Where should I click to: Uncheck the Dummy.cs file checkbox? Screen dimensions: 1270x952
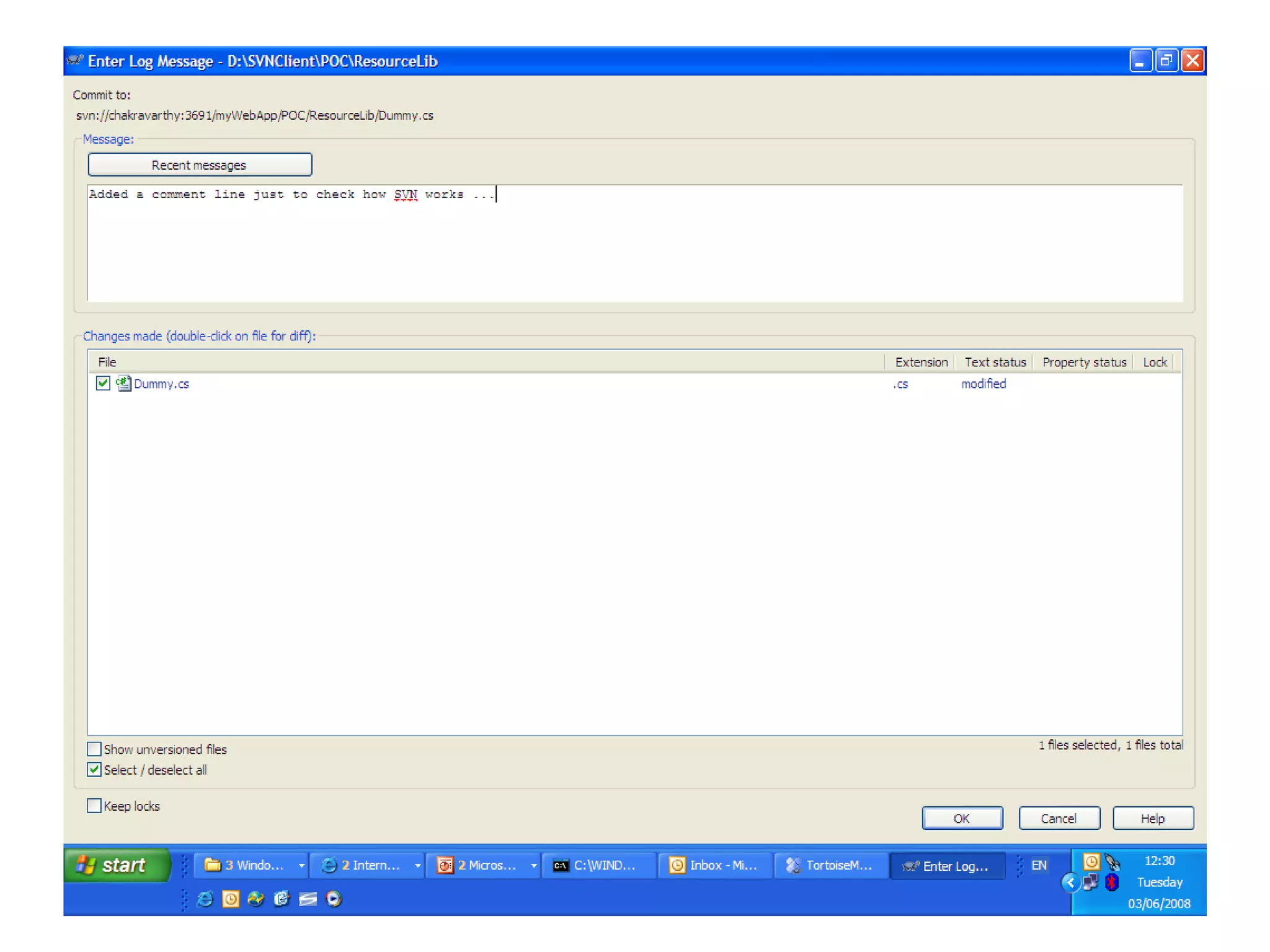(x=103, y=384)
